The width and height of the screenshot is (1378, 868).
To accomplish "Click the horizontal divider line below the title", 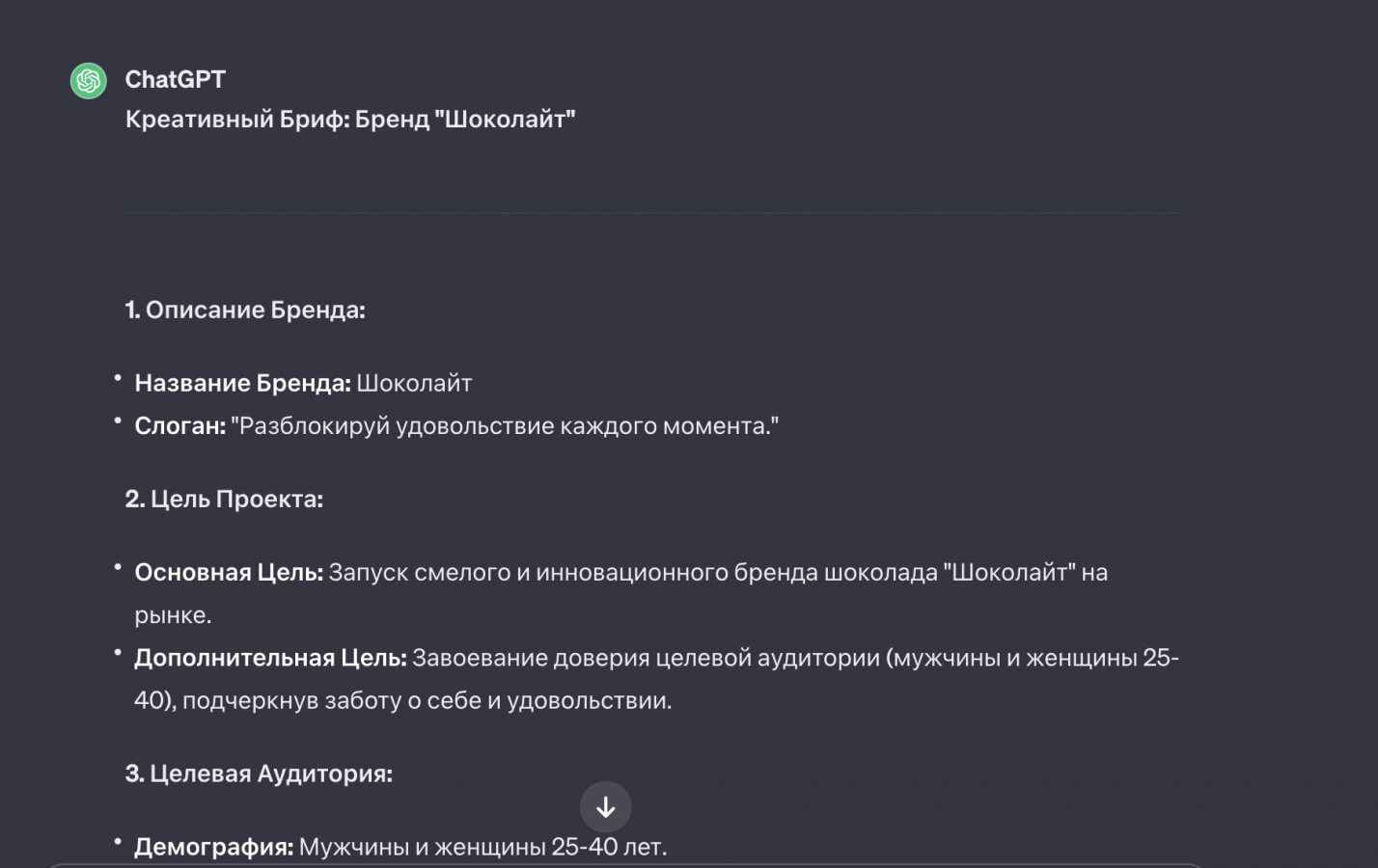I will 652,212.
